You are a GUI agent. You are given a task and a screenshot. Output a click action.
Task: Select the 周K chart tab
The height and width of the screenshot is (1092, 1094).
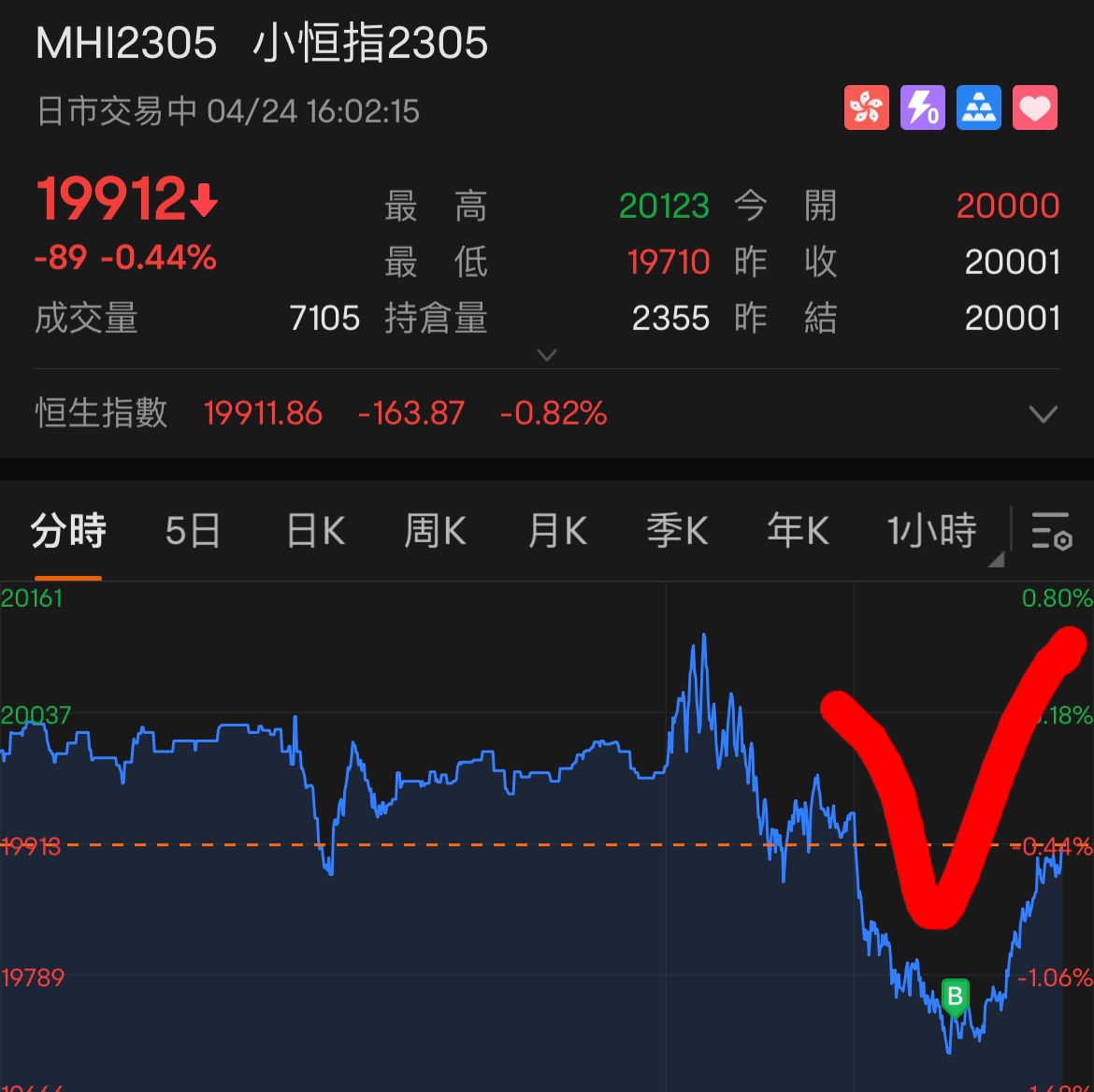[x=435, y=531]
